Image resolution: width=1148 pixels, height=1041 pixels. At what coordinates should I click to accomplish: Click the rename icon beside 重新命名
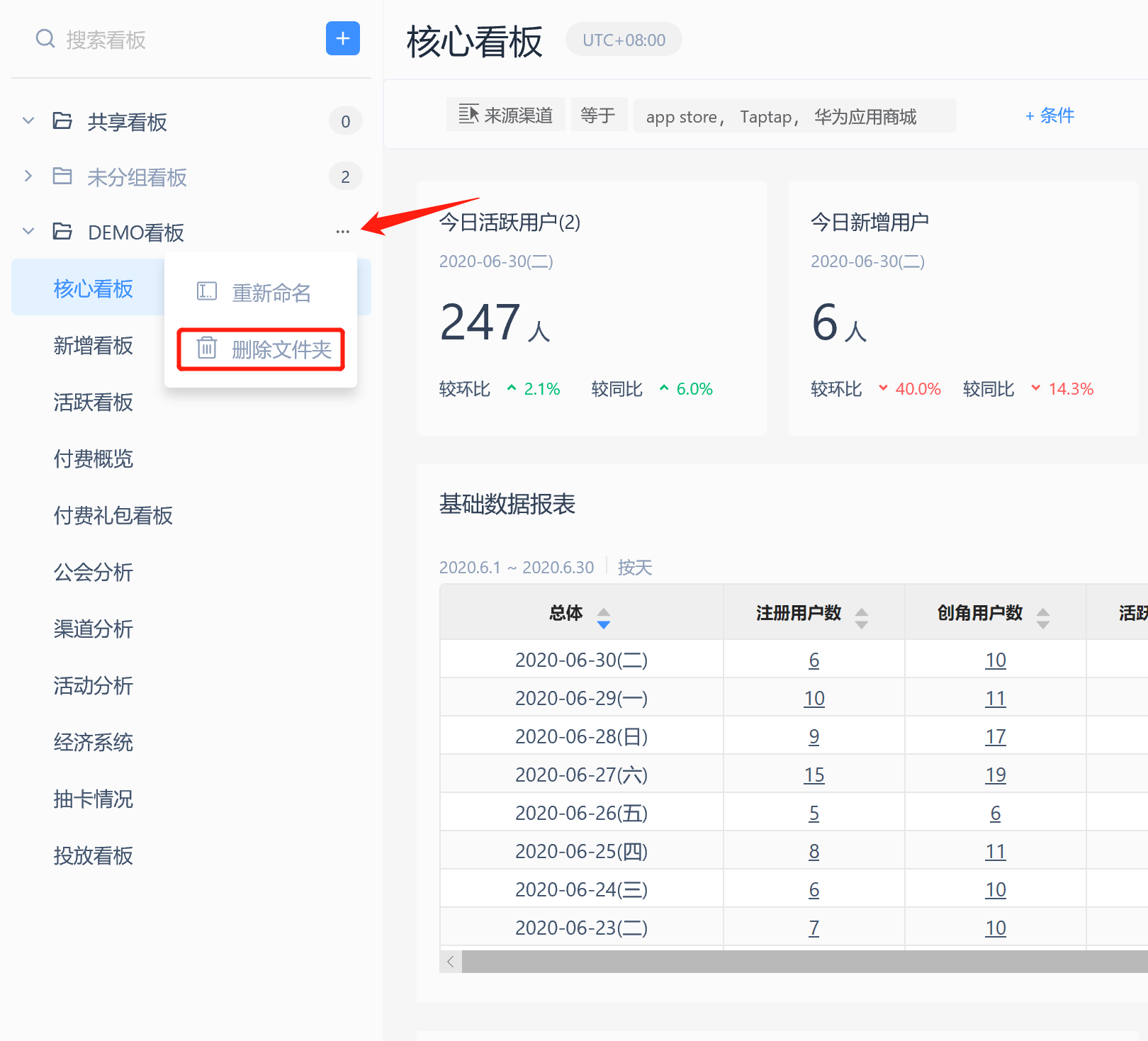(206, 291)
